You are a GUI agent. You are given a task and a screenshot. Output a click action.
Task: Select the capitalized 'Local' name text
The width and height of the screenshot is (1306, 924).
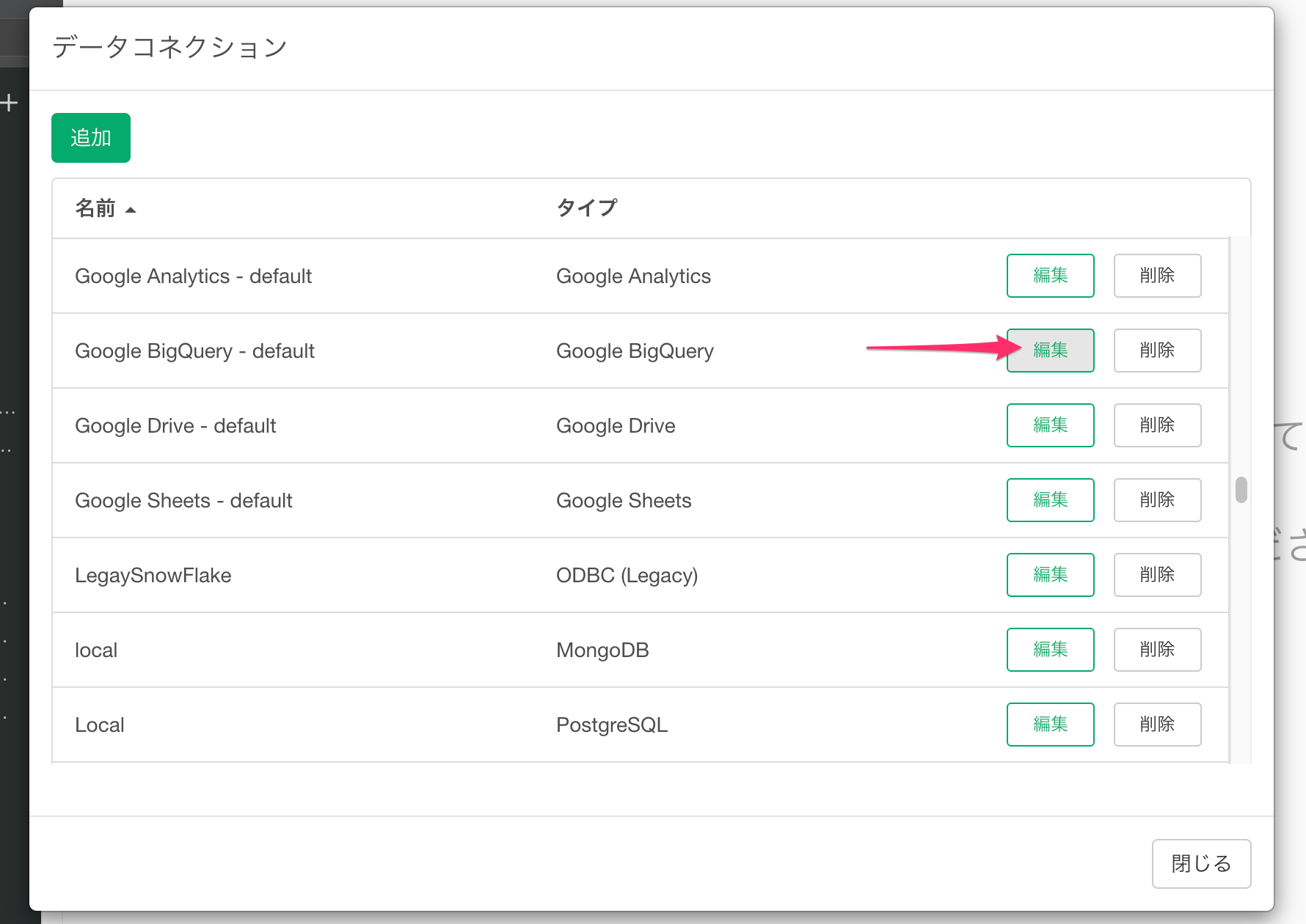pos(99,725)
